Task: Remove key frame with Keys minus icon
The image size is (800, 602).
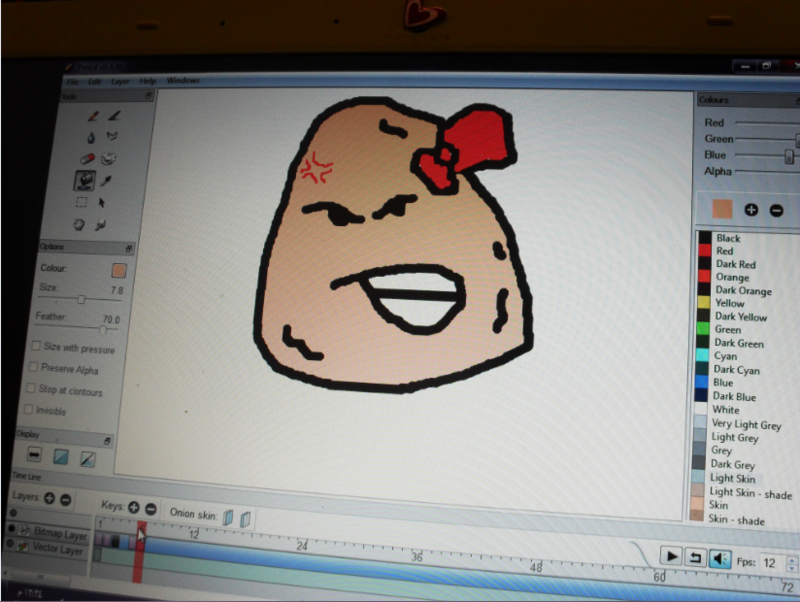Action: click(151, 509)
